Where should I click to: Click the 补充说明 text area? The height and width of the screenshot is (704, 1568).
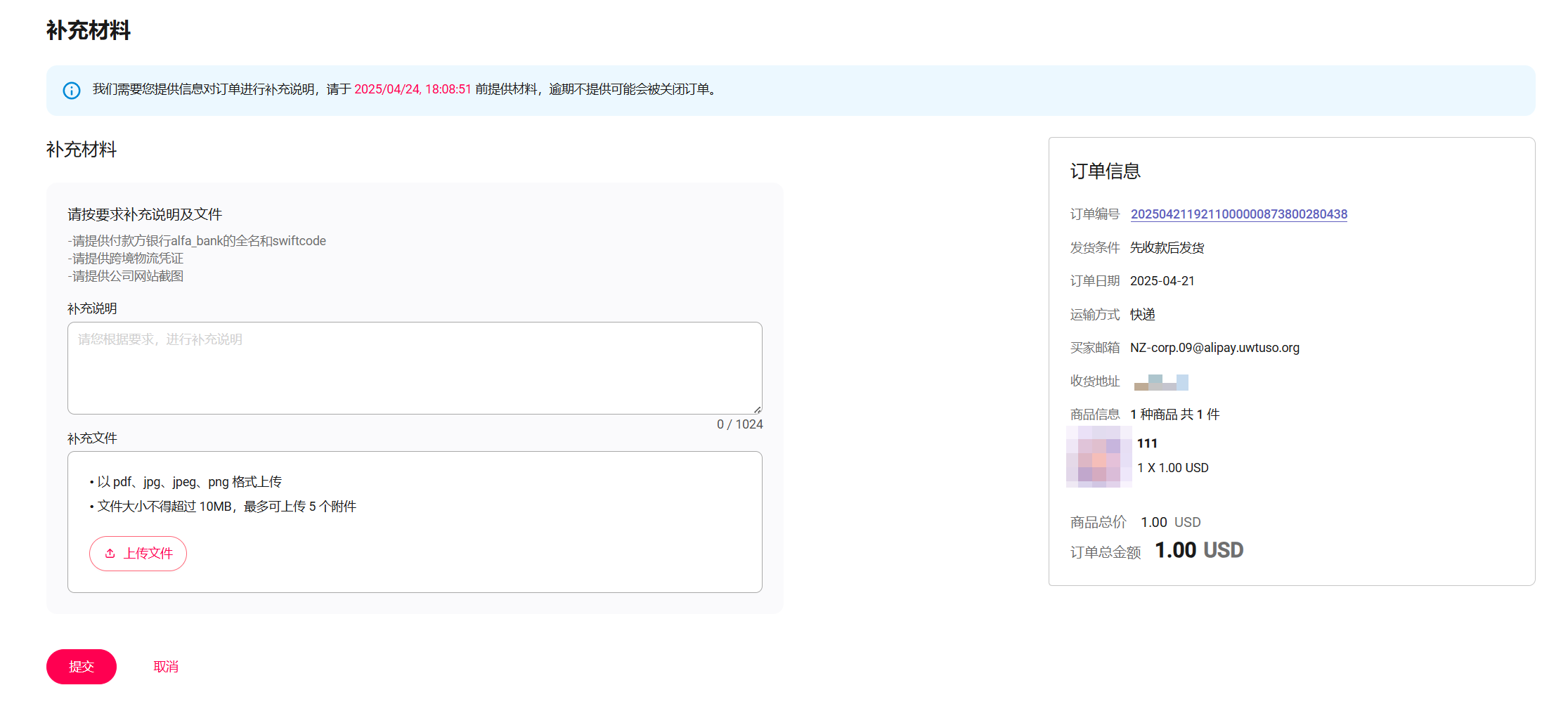pyautogui.click(x=414, y=367)
